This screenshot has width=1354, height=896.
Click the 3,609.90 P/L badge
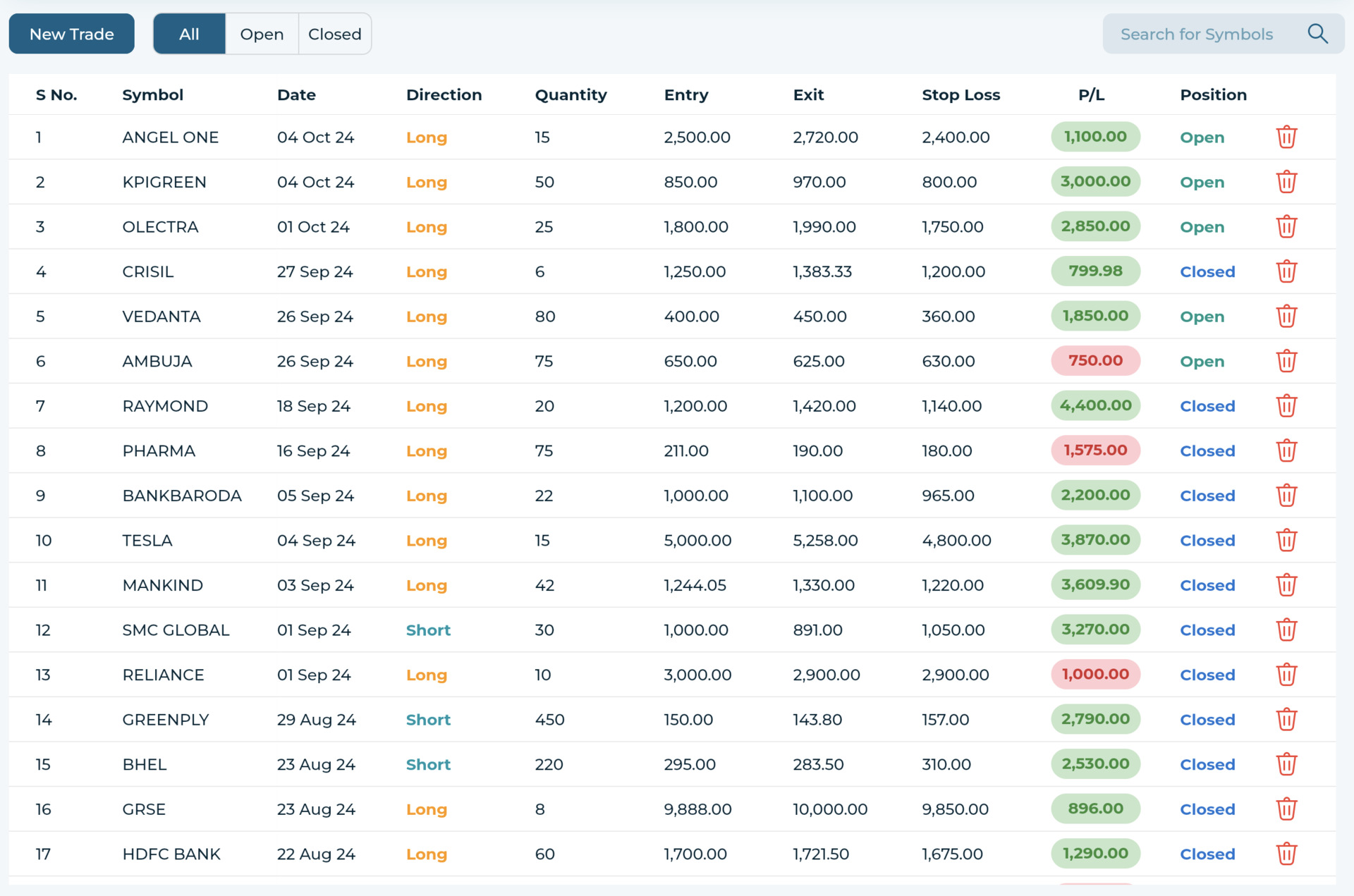point(1095,584)
